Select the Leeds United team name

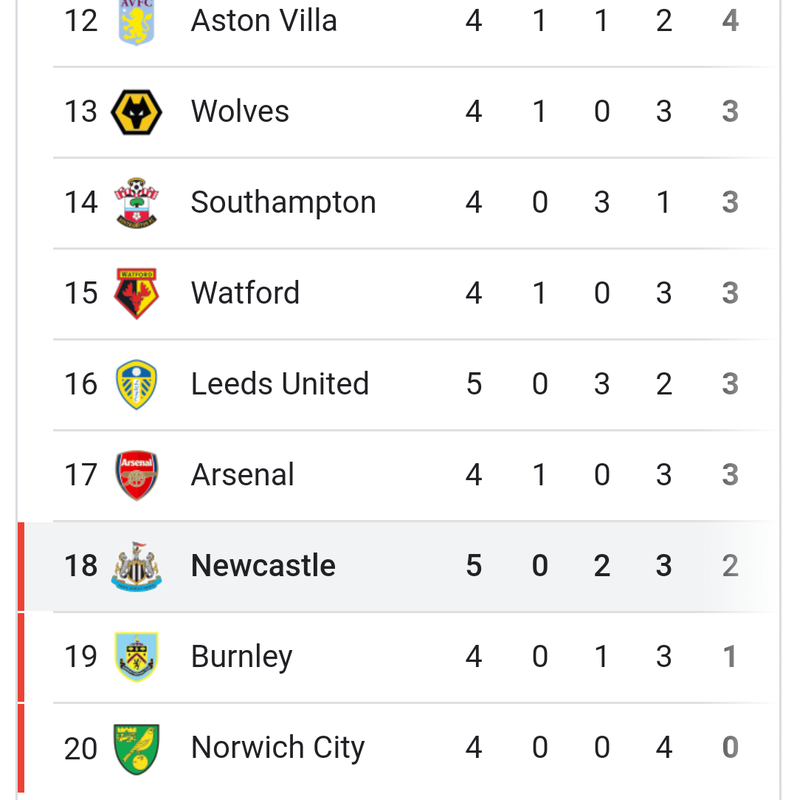point(280,384)
